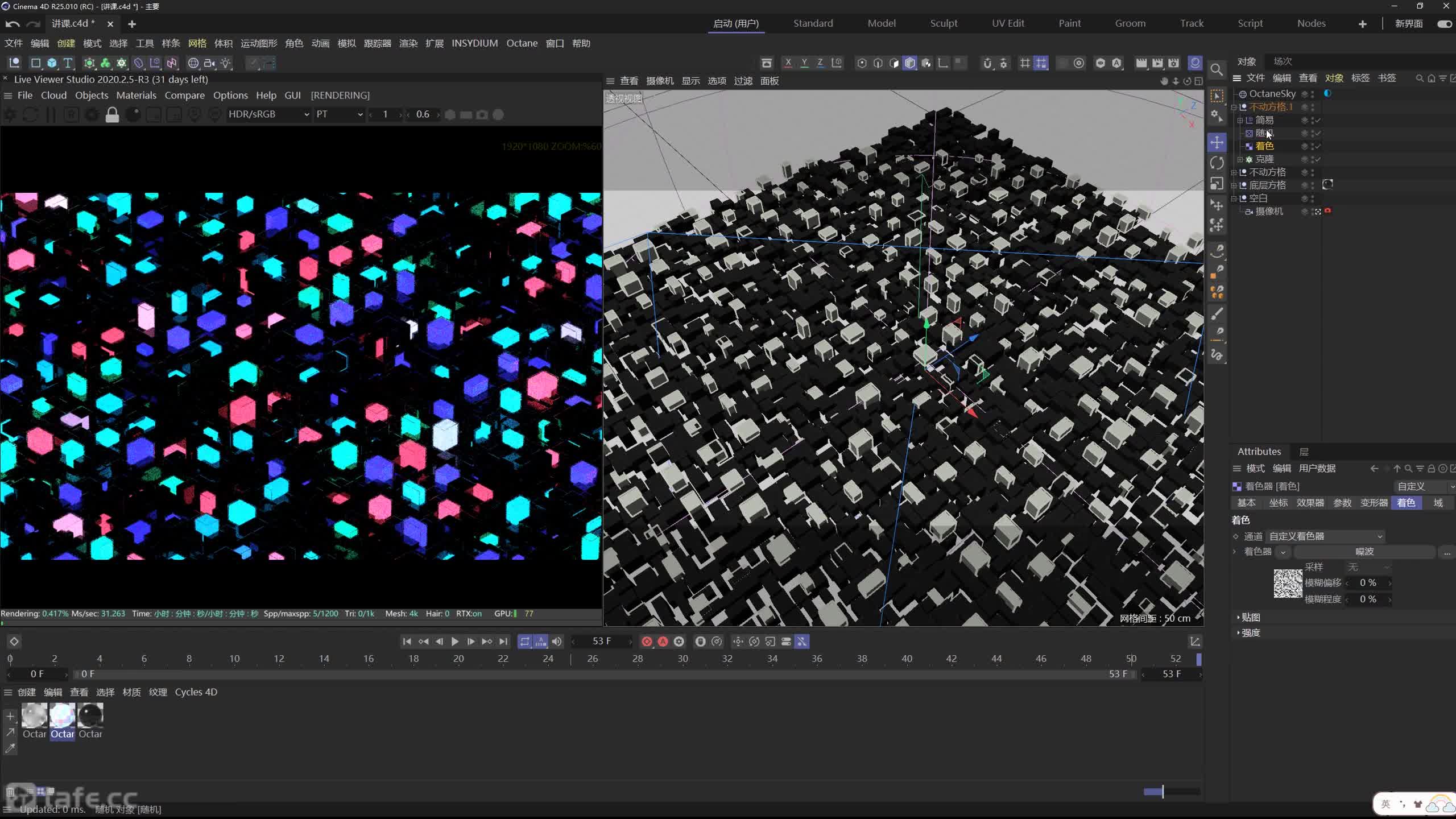Image resolution: width=1456 pixels, height=819 pixels.
Task: Add a new layout with plus button
Action: [x=1362, y=24]
